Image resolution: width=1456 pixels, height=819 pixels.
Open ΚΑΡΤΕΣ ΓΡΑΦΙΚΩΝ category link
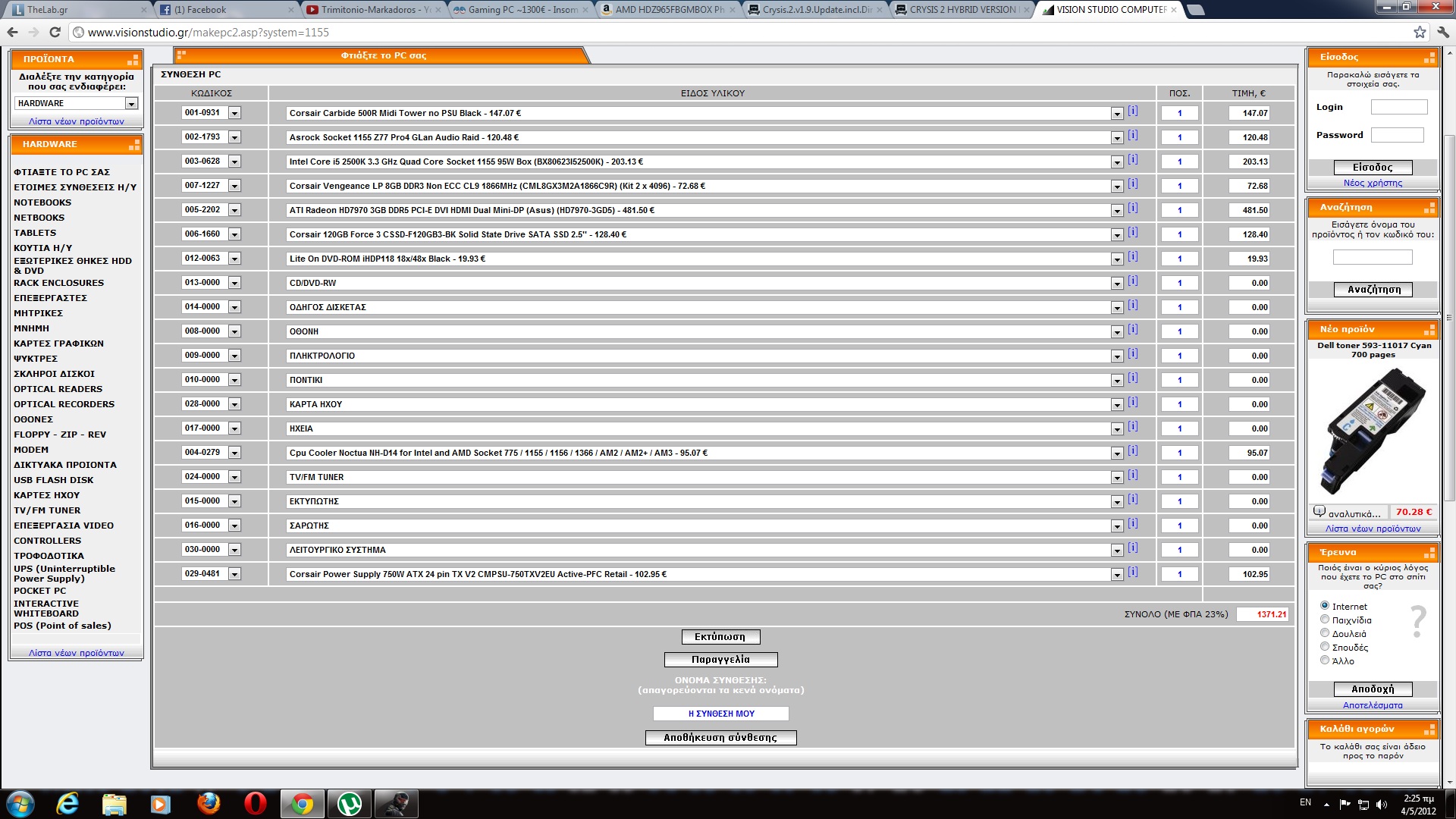58,344
